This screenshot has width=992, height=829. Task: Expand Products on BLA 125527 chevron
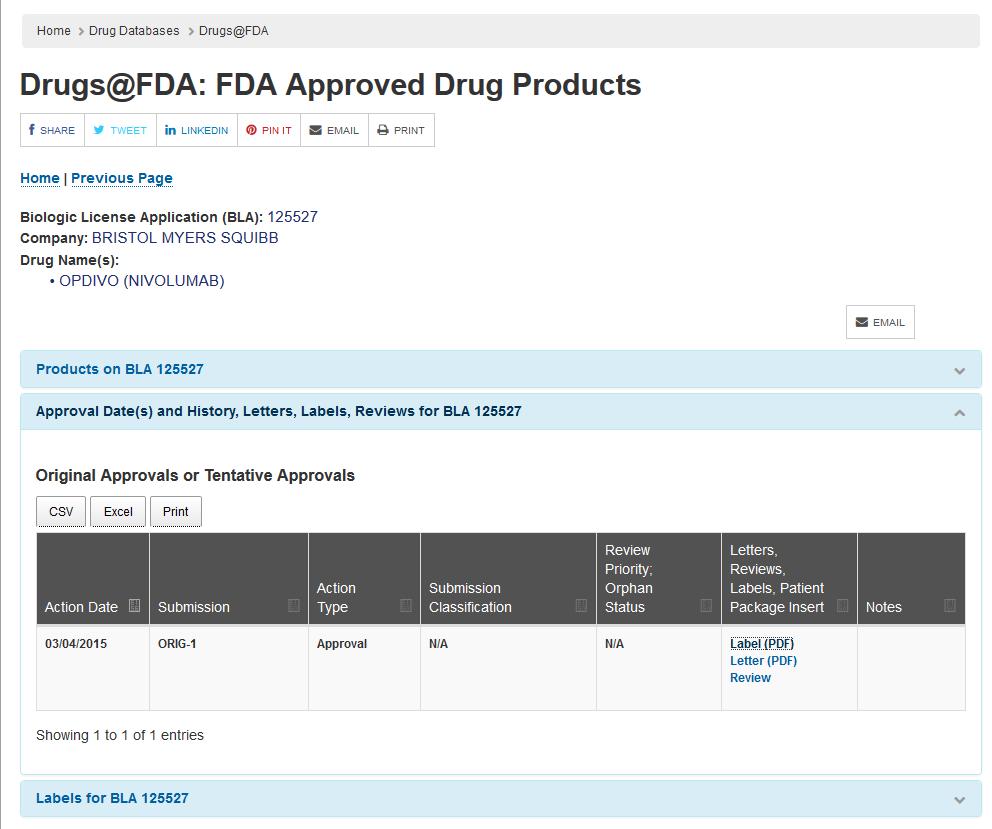coord(960,371)
